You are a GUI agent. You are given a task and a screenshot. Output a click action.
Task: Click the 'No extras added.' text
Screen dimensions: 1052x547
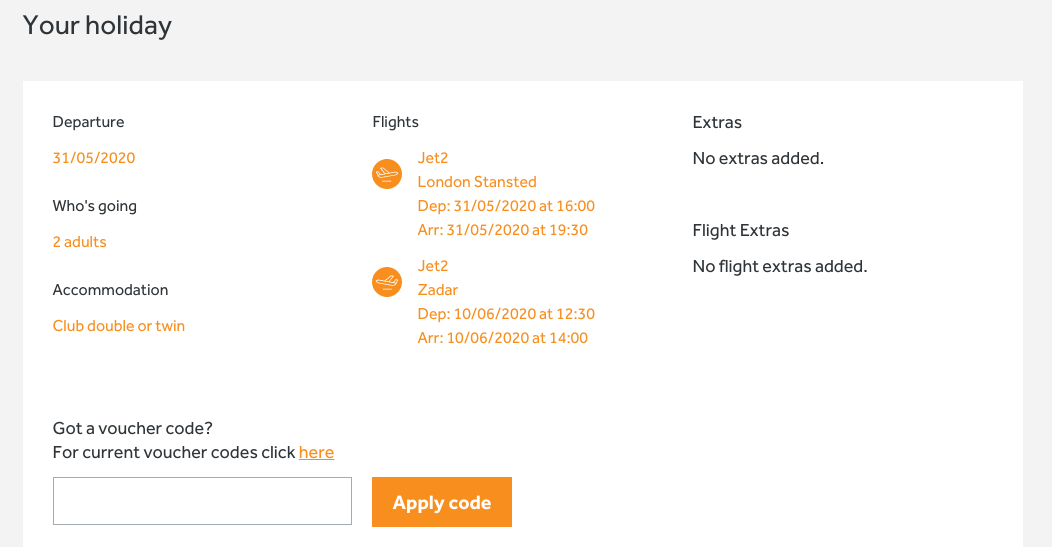pyautogui.click(x=758, y=158)
